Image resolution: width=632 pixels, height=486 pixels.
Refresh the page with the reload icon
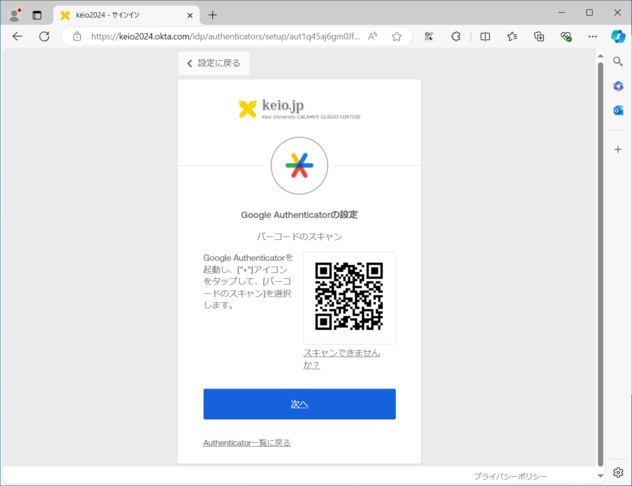click(x=44, y=36)
